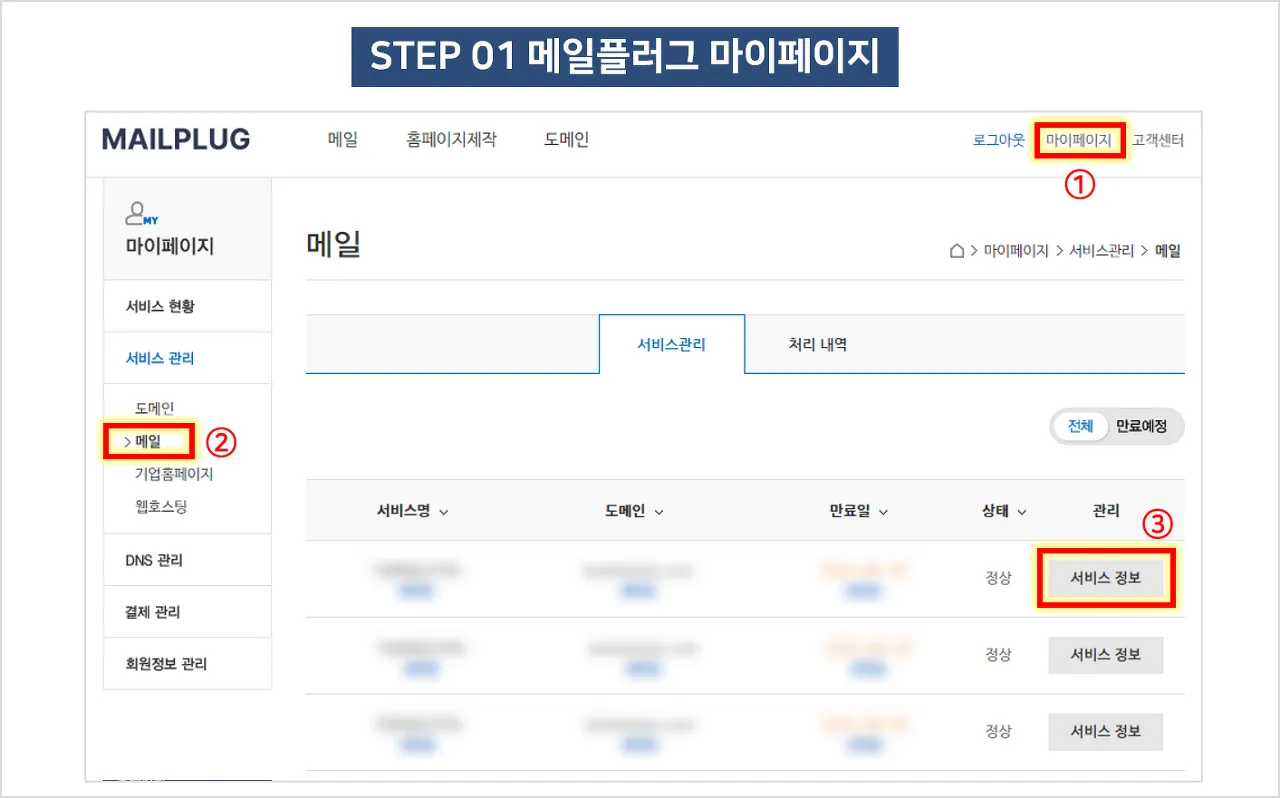
Task: Select the 전체 filter toggle
Action: point(1080,426)
